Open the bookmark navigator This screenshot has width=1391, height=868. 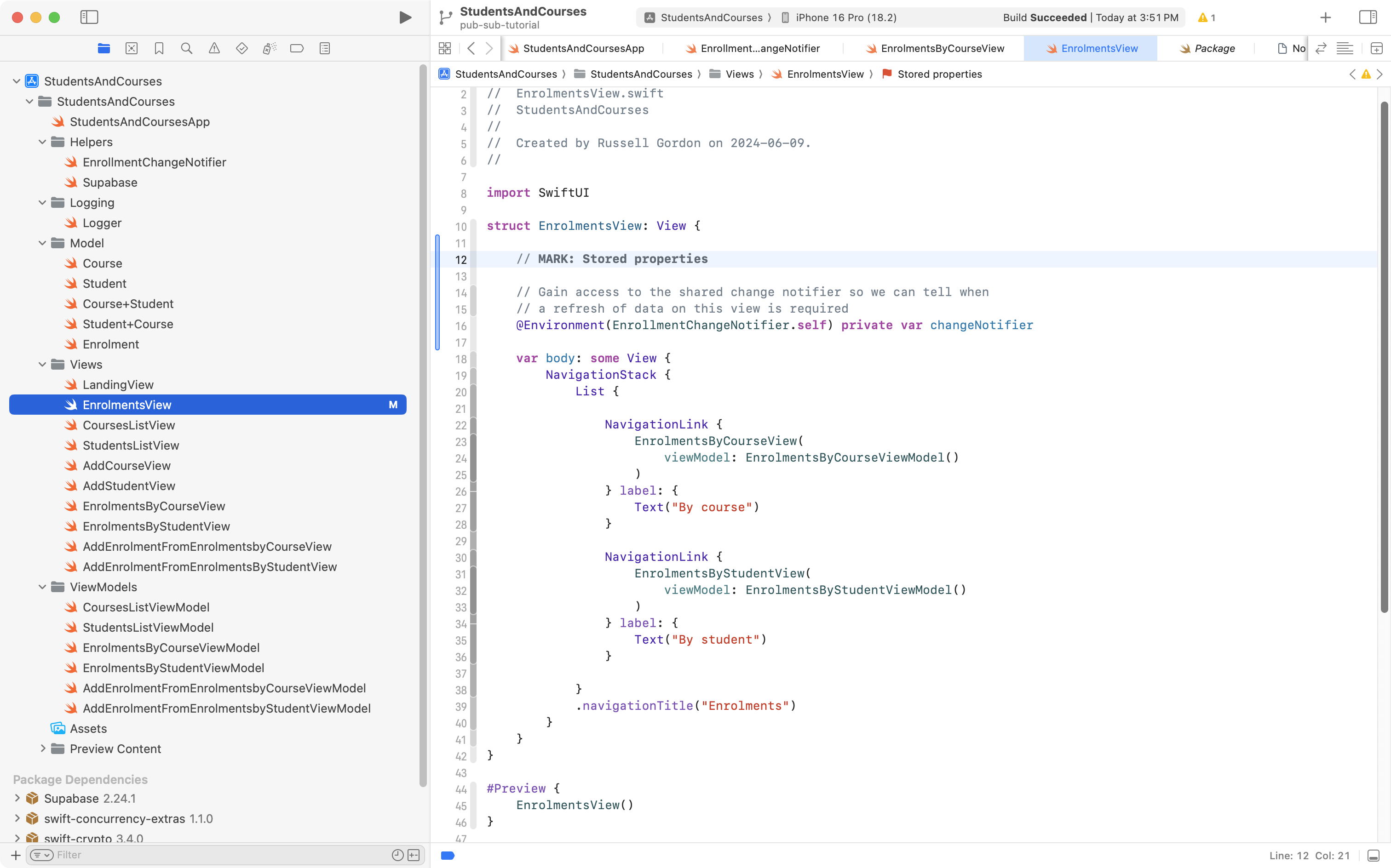[159, 48]
